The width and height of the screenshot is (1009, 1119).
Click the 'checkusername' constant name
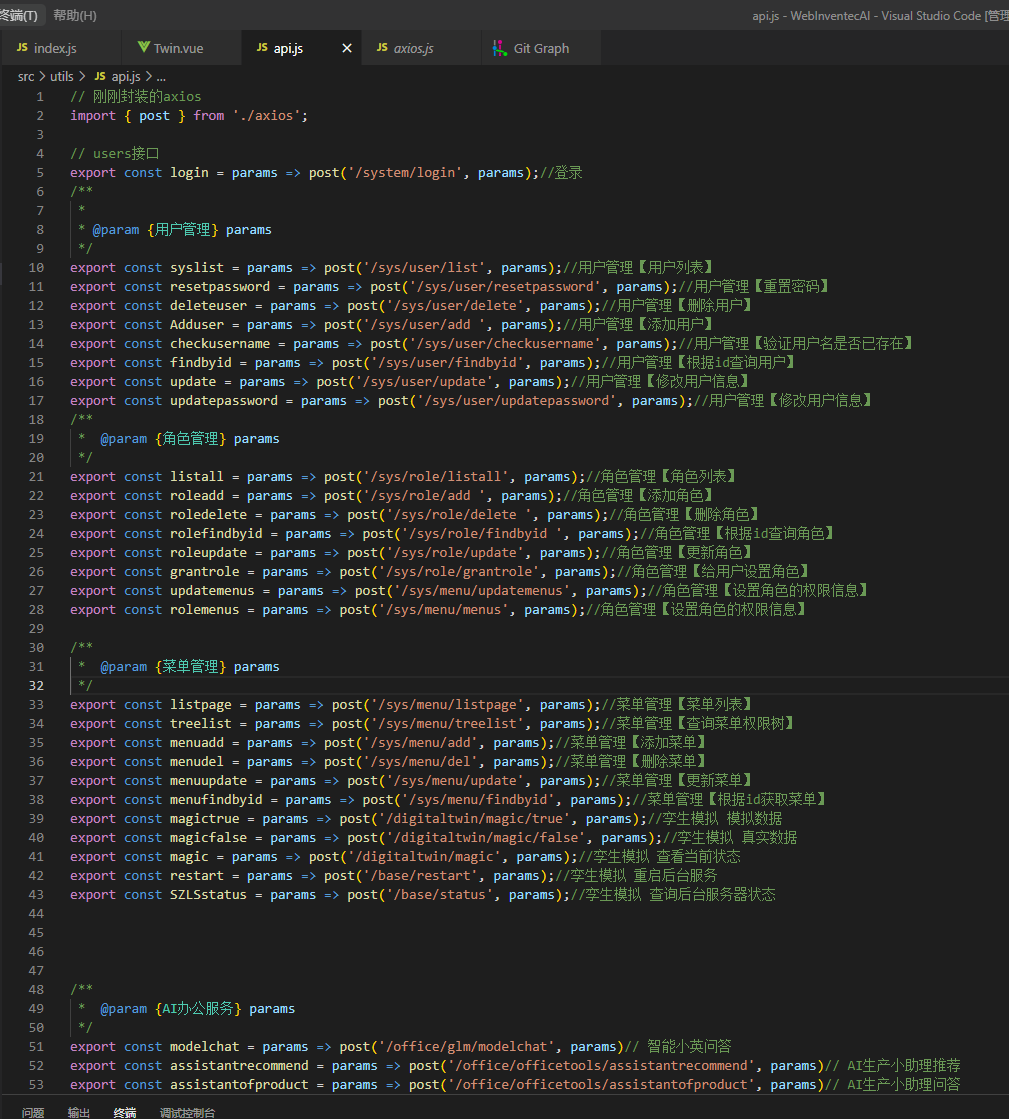(220, 344)
